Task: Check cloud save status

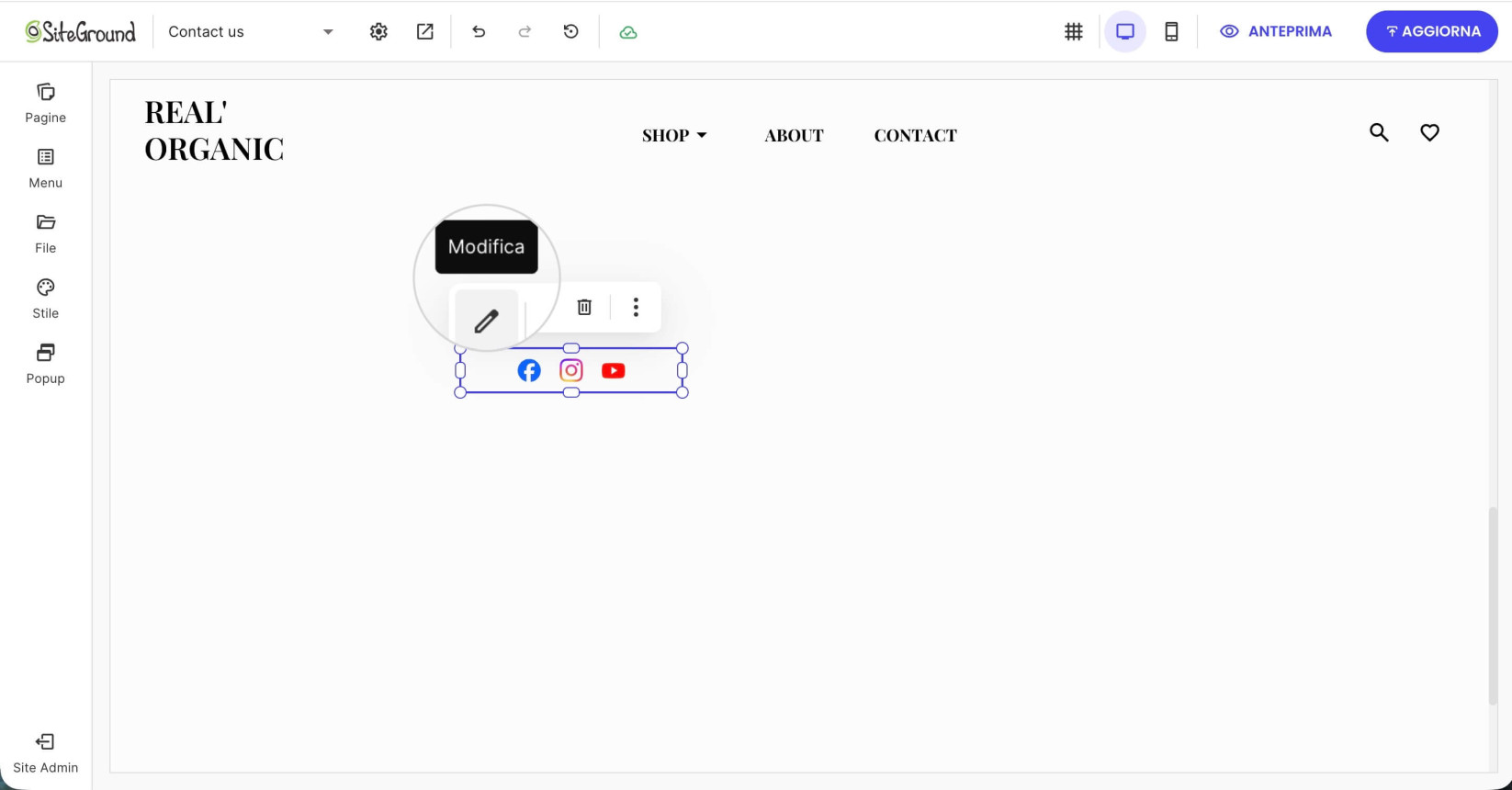Action: pyautogui.click(x=628, y=32)
